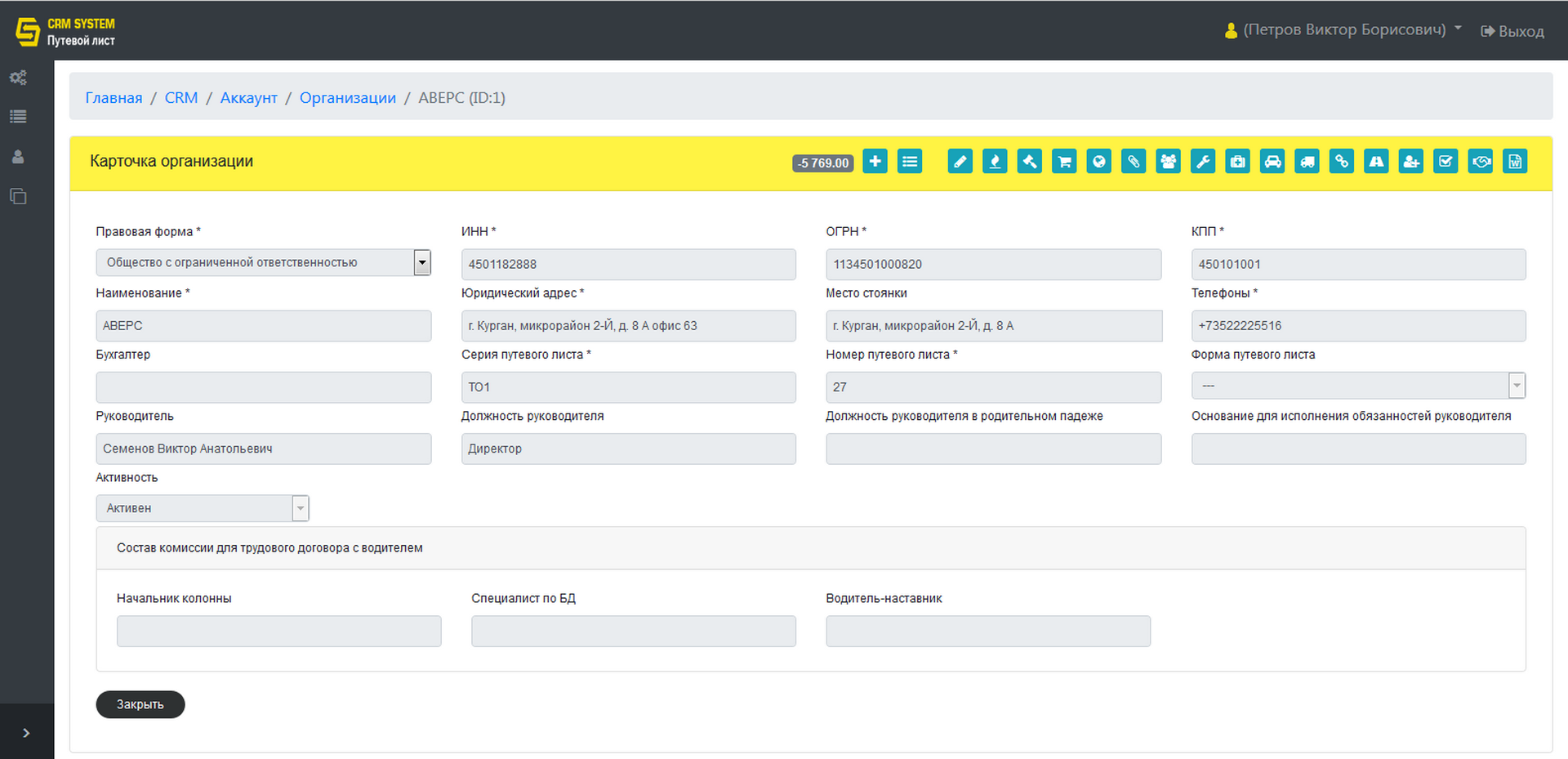Click the wrench icon in card toolbar
The width and height of the screenshot is (1568, 759).
click(1203, 162)
